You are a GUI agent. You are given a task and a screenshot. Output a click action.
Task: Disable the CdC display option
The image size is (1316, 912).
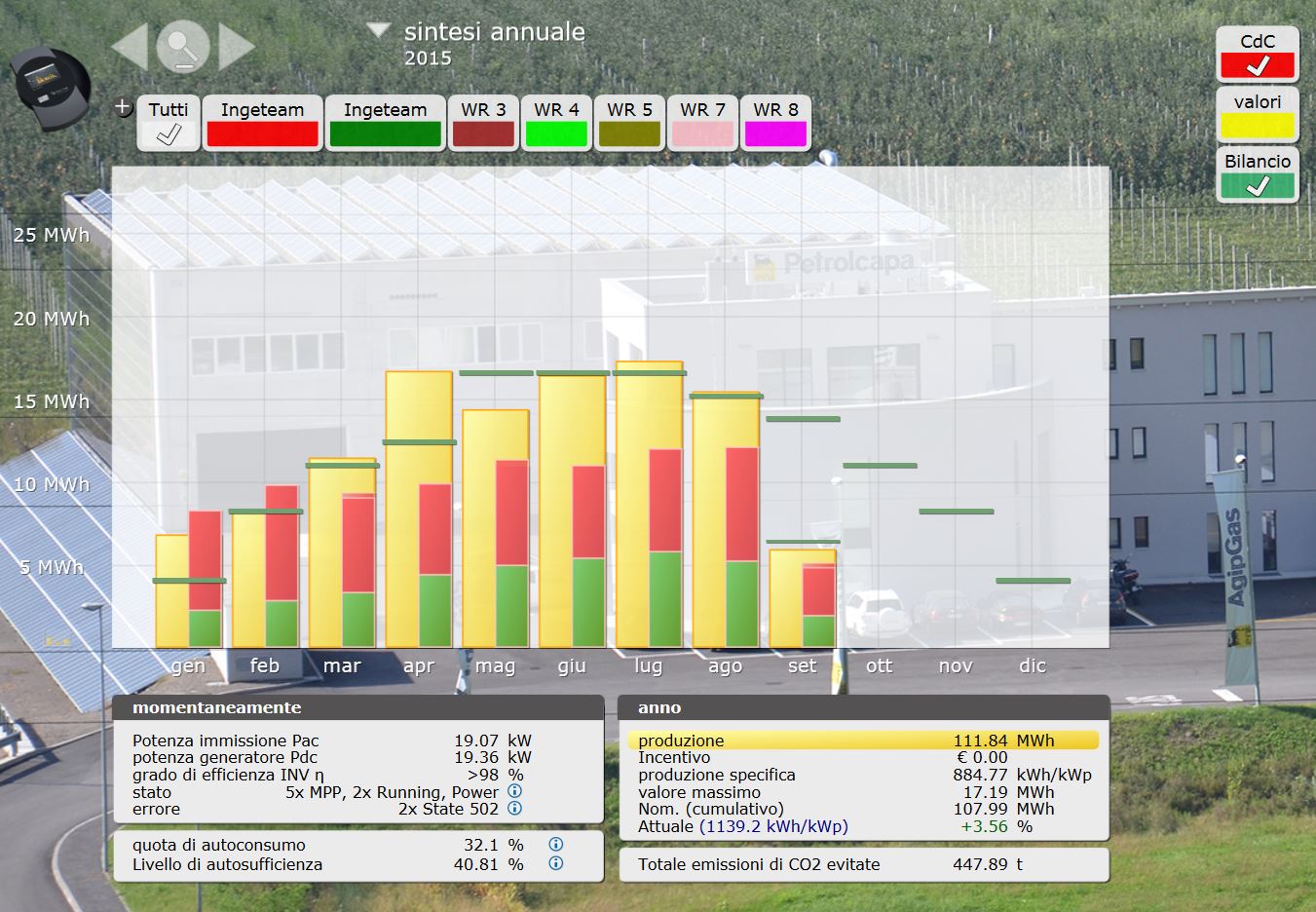1258,55
